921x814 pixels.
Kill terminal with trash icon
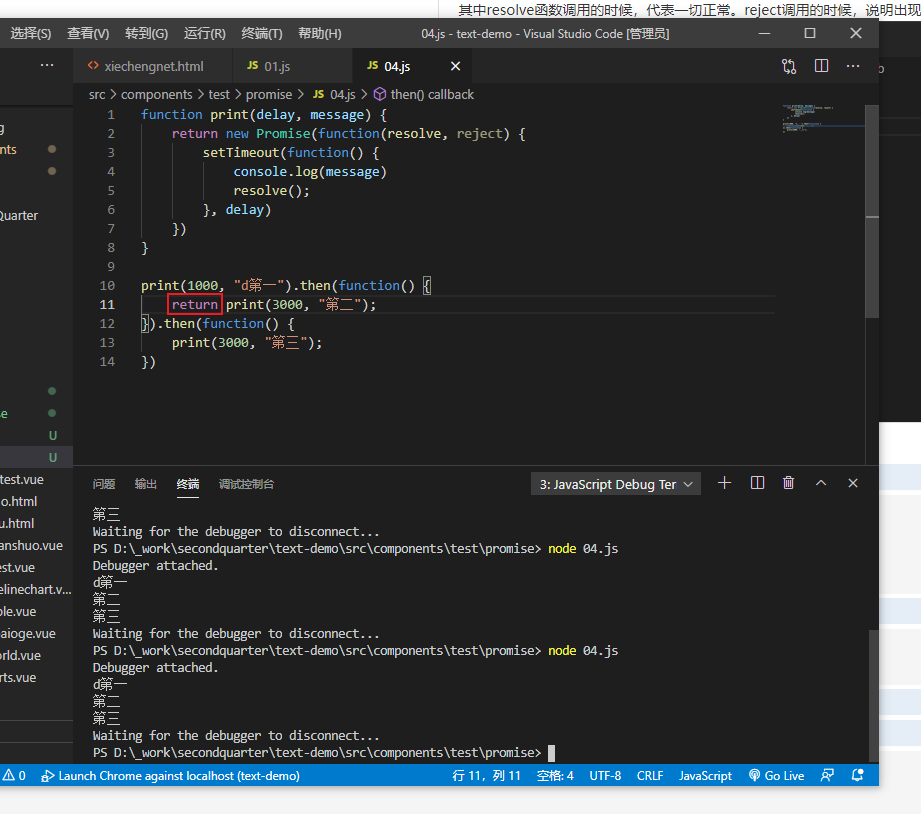tap(788, 483)
